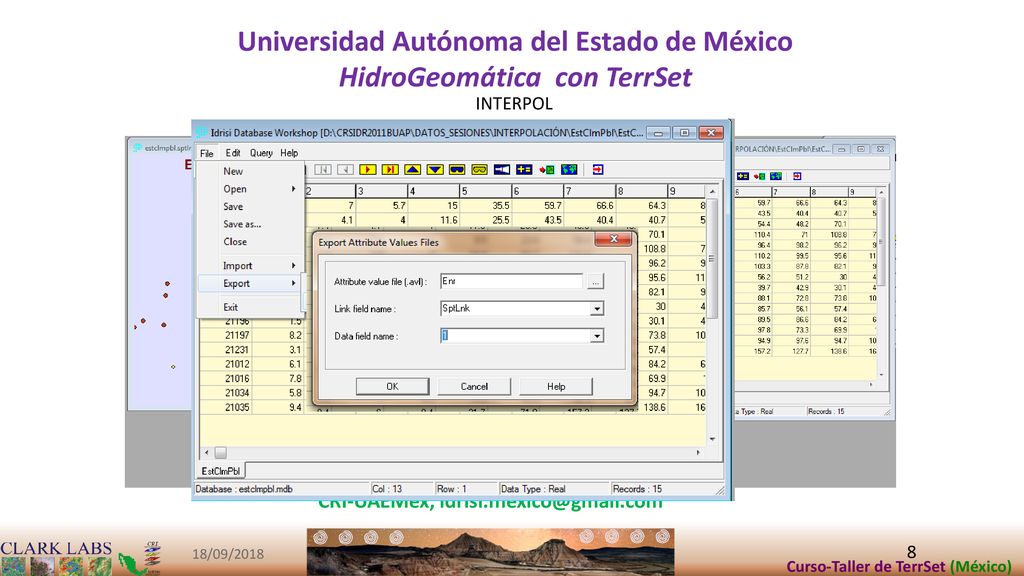Click the horizontal scrollbar left arrow

point(206,452)
